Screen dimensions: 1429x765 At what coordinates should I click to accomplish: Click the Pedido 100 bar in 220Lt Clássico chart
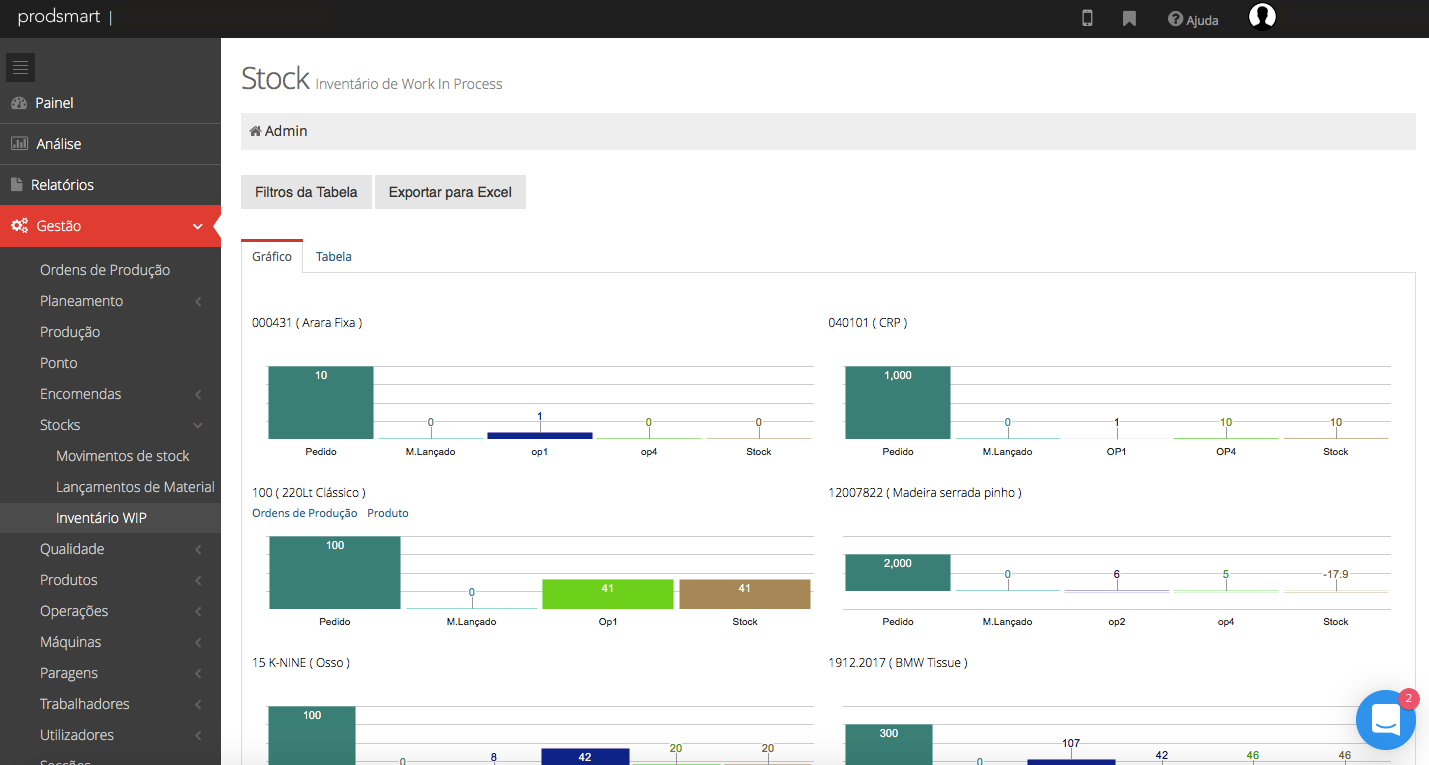pos(335,572)
